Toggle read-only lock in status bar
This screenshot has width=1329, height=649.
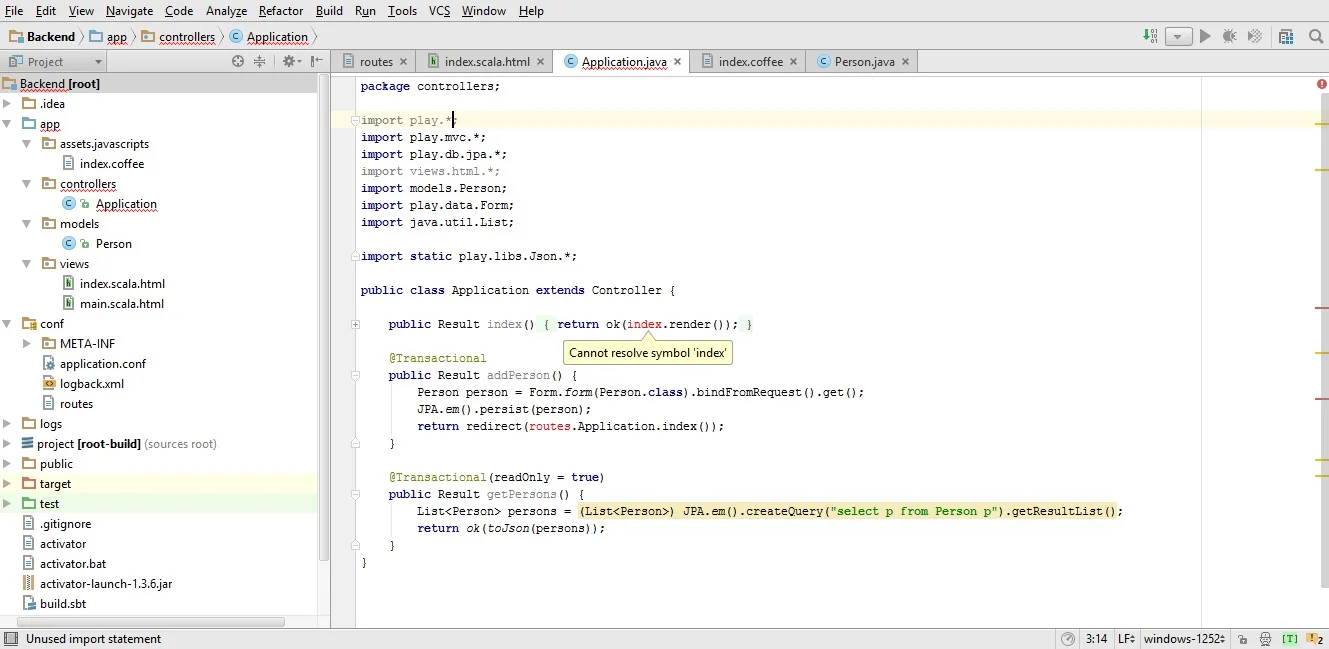point(1242,639)
